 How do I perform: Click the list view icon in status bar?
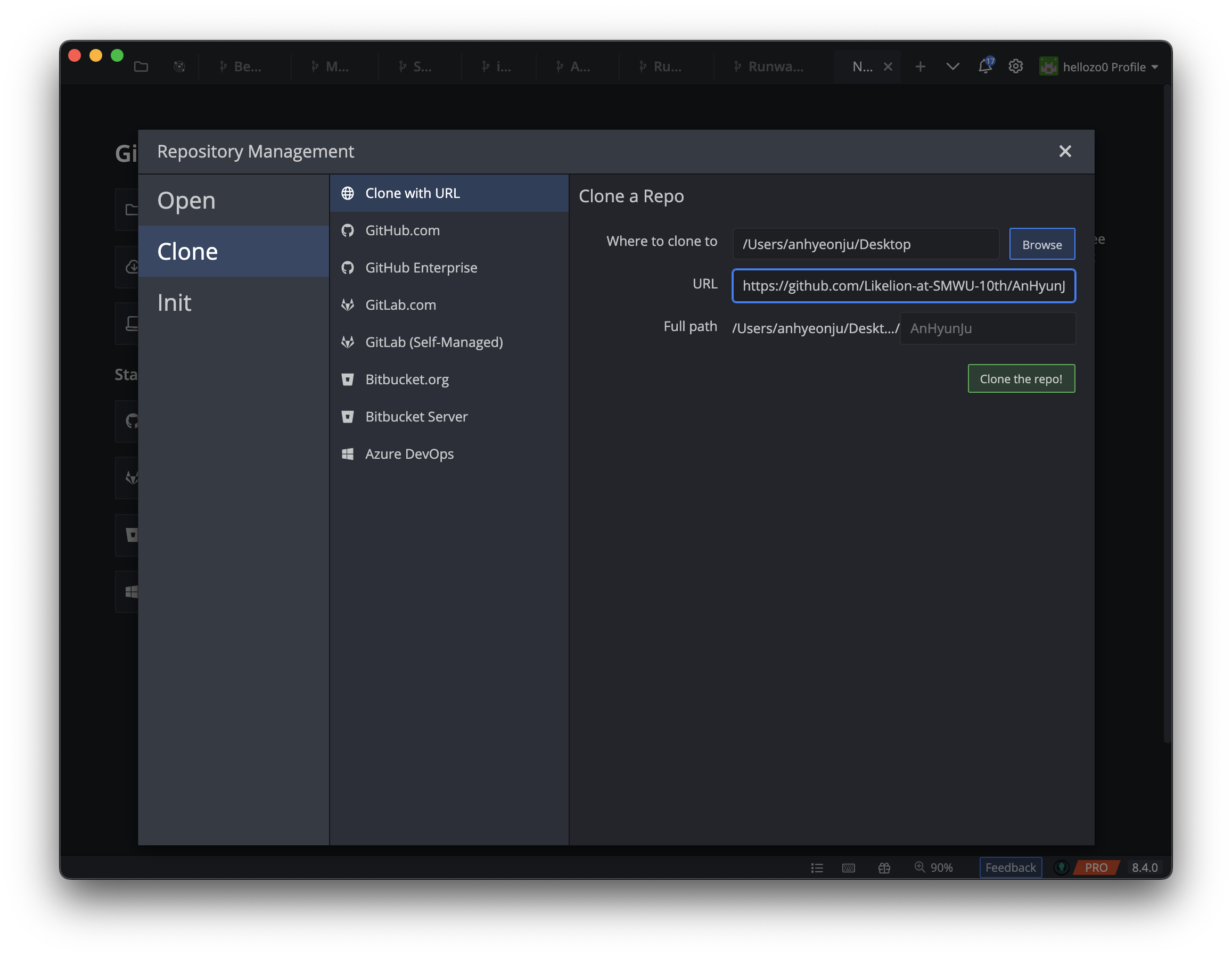coord(817,868)
